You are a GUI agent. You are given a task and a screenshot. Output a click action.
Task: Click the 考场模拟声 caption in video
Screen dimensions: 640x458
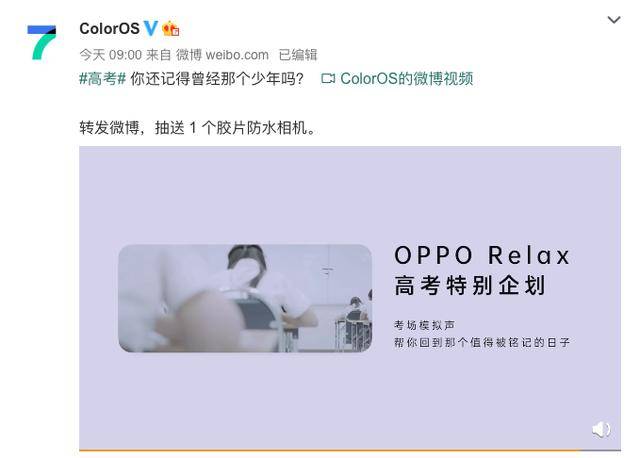tap(424, 325)
